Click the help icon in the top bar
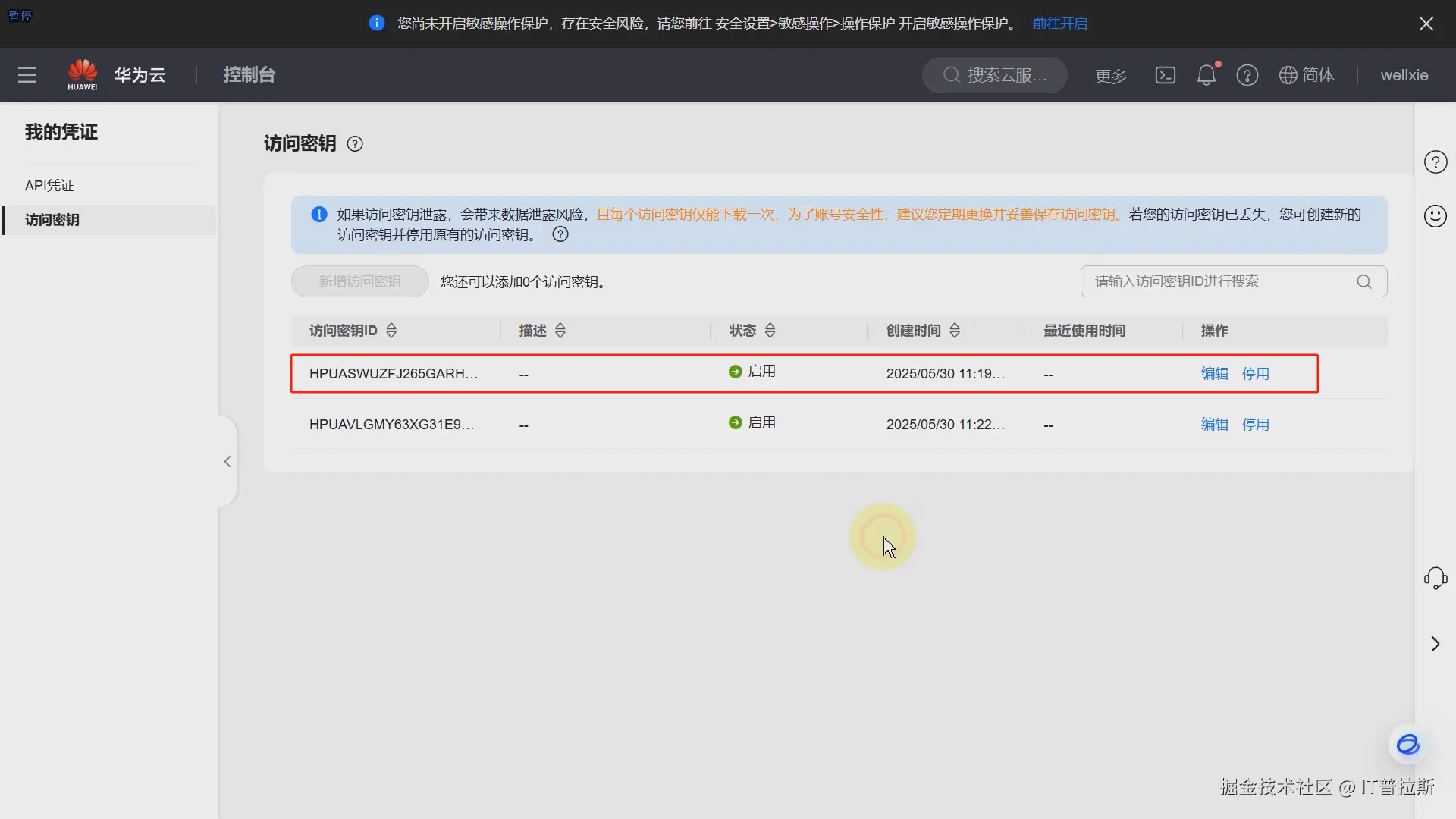1456x819 pixels. tap(1247, 75)
